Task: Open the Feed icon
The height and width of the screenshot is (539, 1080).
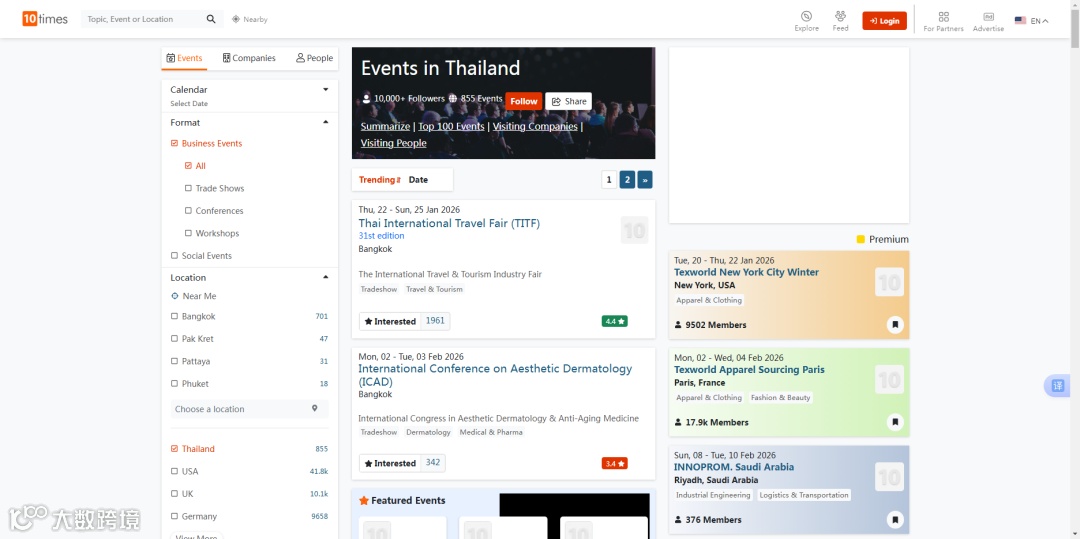Action: (840, 16)
